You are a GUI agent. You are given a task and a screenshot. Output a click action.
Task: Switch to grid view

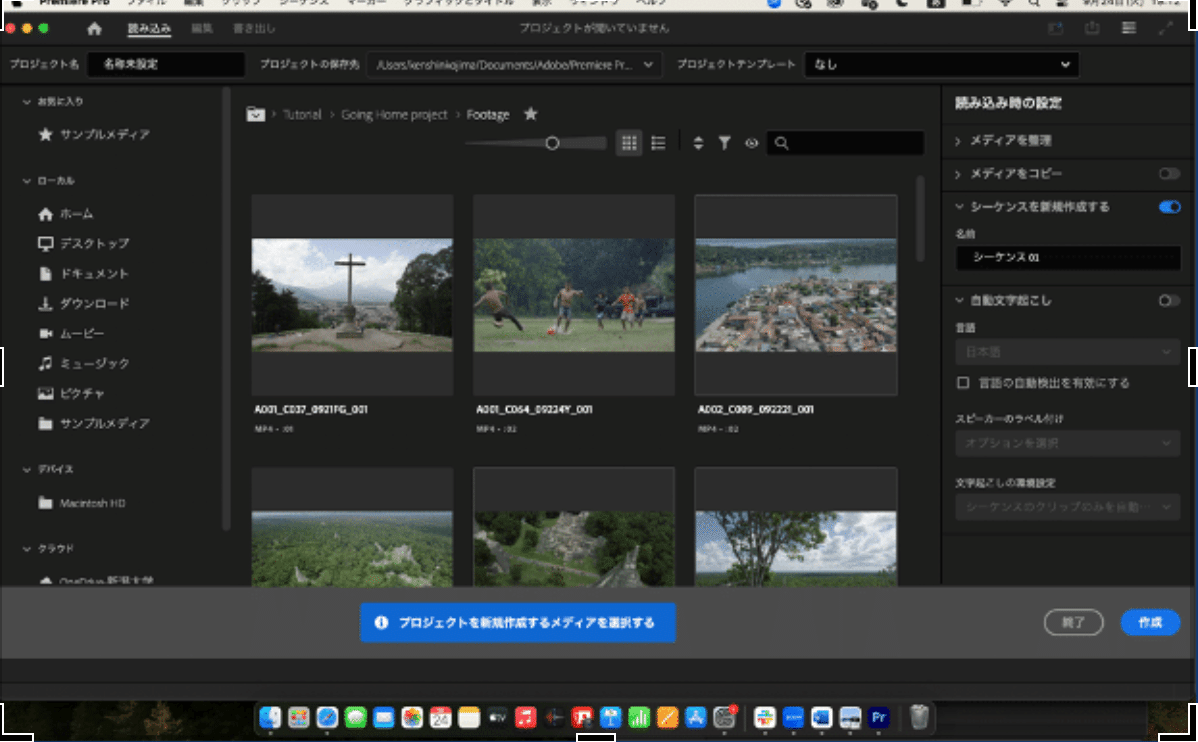coord(629,143)
